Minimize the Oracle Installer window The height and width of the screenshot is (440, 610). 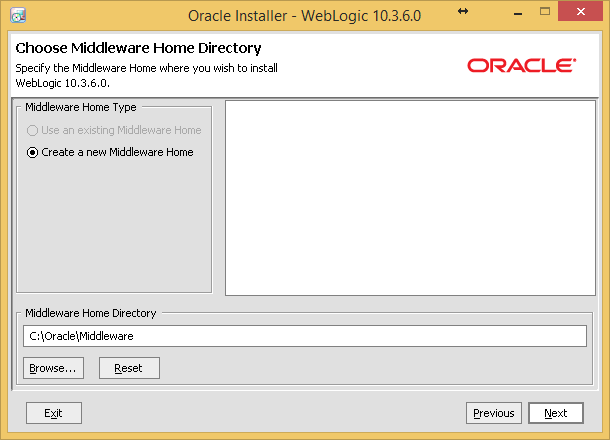point(518,13)
